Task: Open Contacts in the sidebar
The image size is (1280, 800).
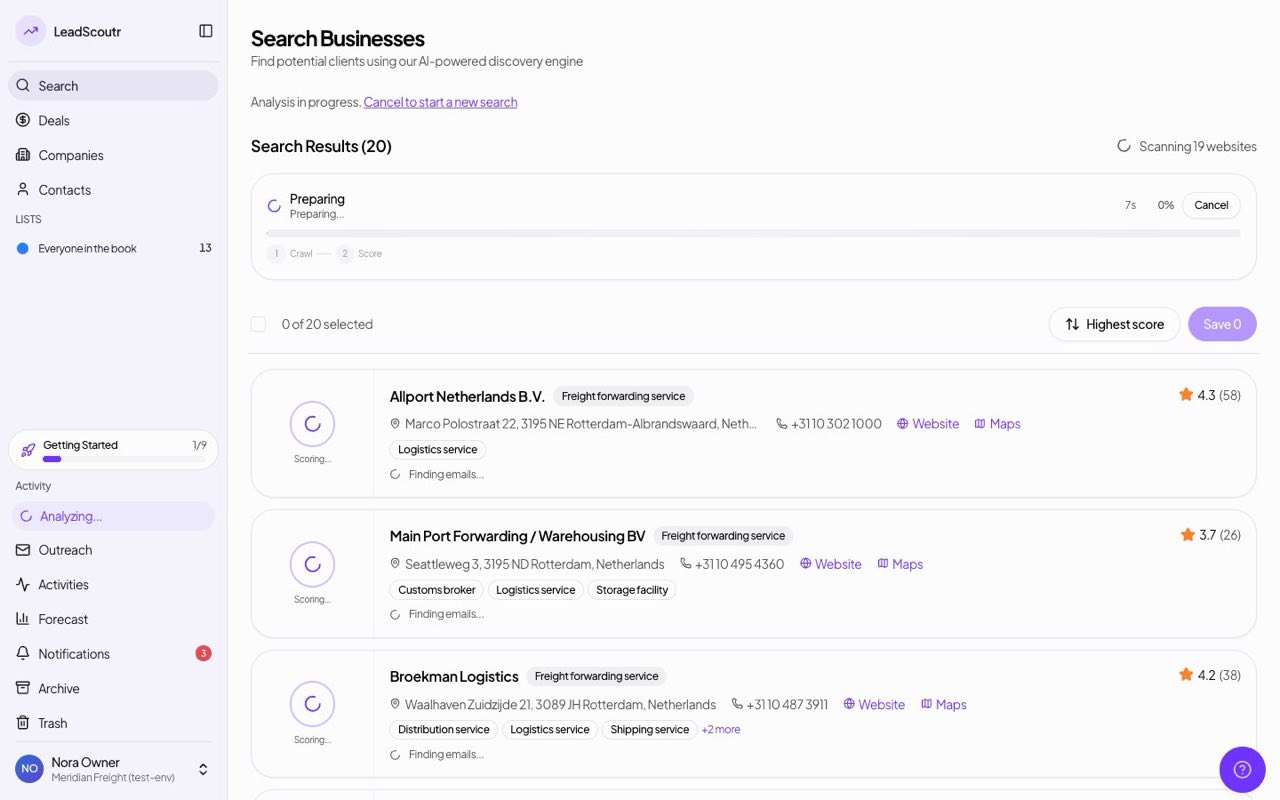Action: [x=113, y=189]
